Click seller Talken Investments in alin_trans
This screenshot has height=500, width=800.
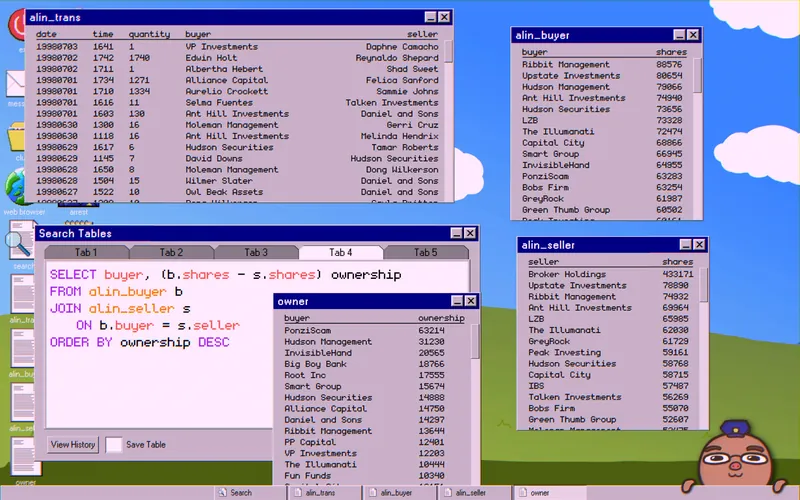coord(392,103)
